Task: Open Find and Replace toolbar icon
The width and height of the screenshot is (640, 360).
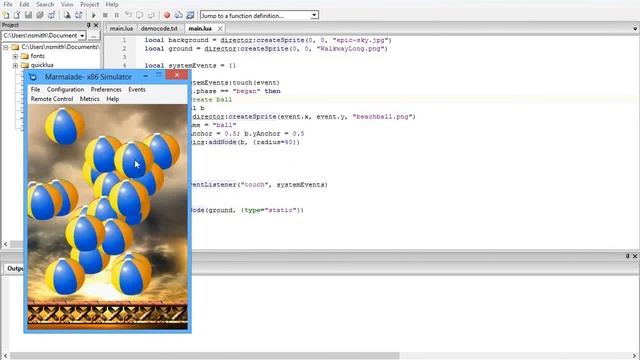Action: [x=78, y=16]
